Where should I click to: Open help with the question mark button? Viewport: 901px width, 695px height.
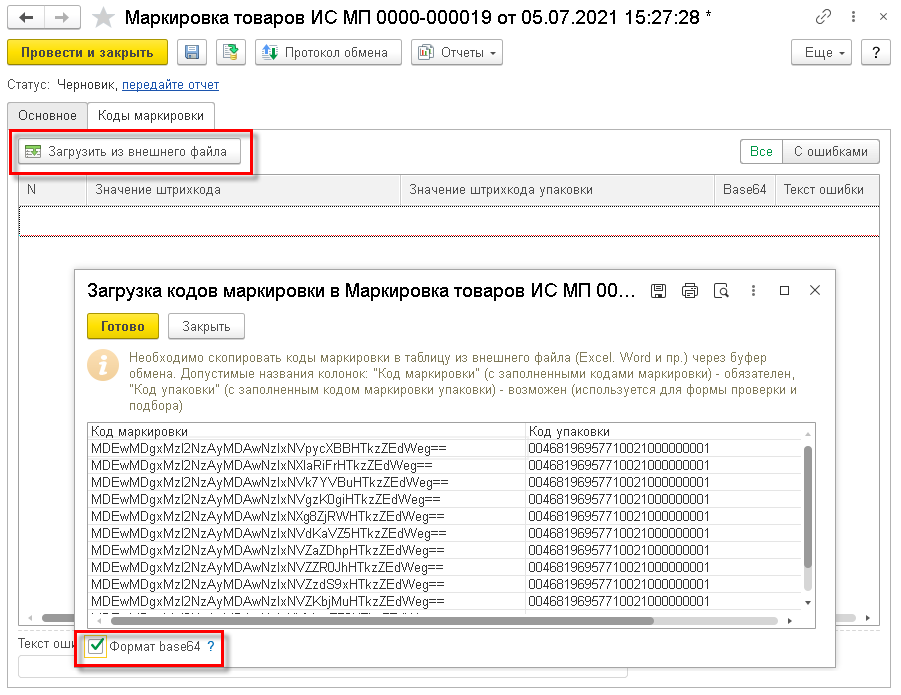point(876,52)
